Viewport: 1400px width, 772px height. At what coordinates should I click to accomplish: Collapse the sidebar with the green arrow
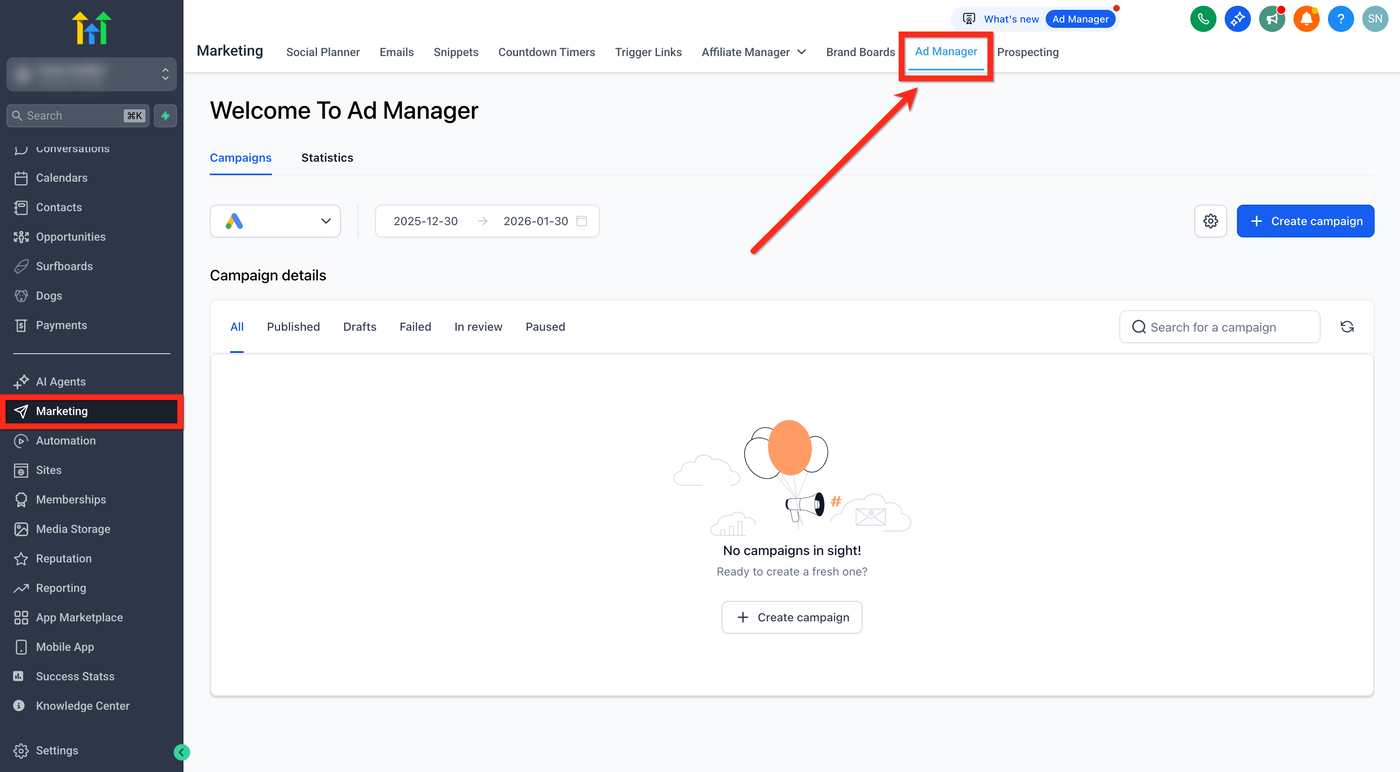coord(181,752)
